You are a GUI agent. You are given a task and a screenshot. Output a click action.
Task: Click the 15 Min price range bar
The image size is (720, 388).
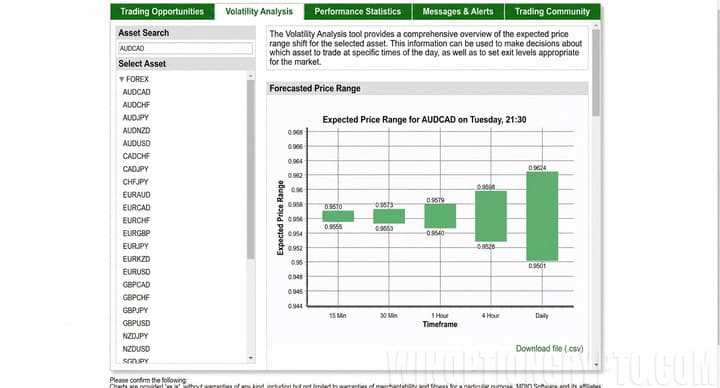click(x=338, y=216)
